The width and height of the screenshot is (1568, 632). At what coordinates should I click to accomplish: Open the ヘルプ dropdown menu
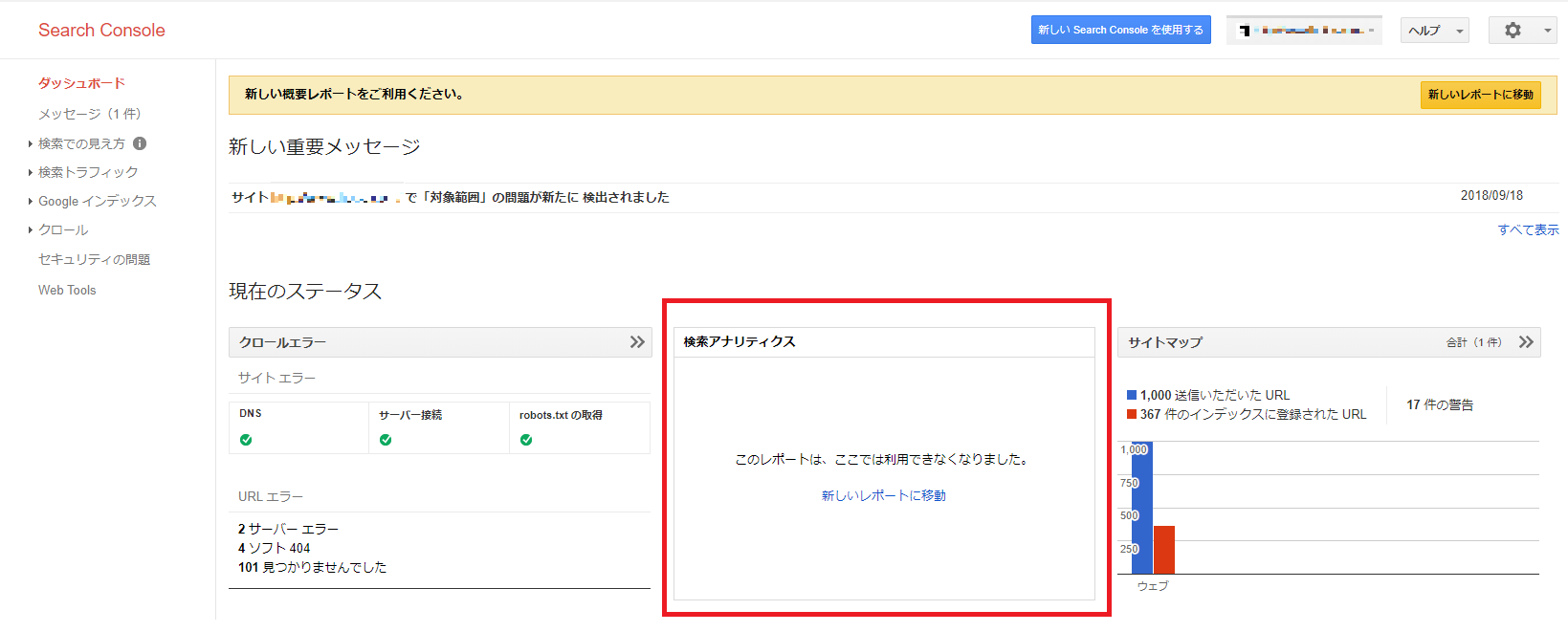[1434, 31]
